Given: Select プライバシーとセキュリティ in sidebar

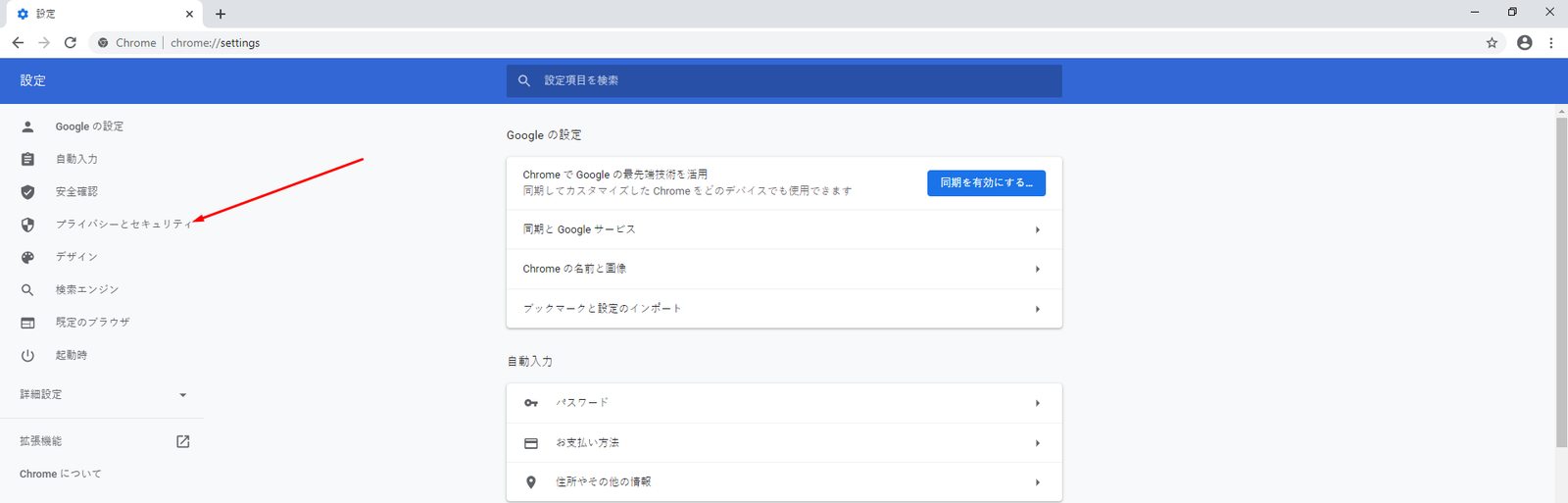Looking at the screenshot, I should [x=123, y=225].
